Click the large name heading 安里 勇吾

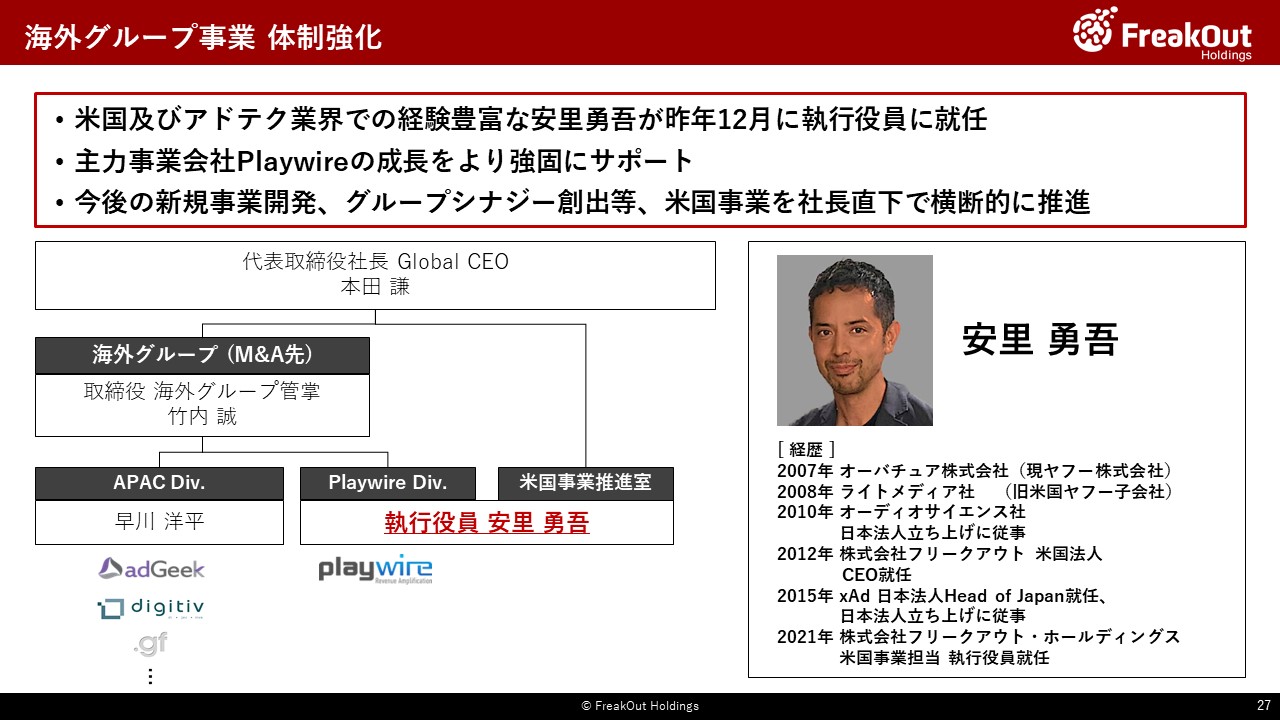tap(1040, 340)
